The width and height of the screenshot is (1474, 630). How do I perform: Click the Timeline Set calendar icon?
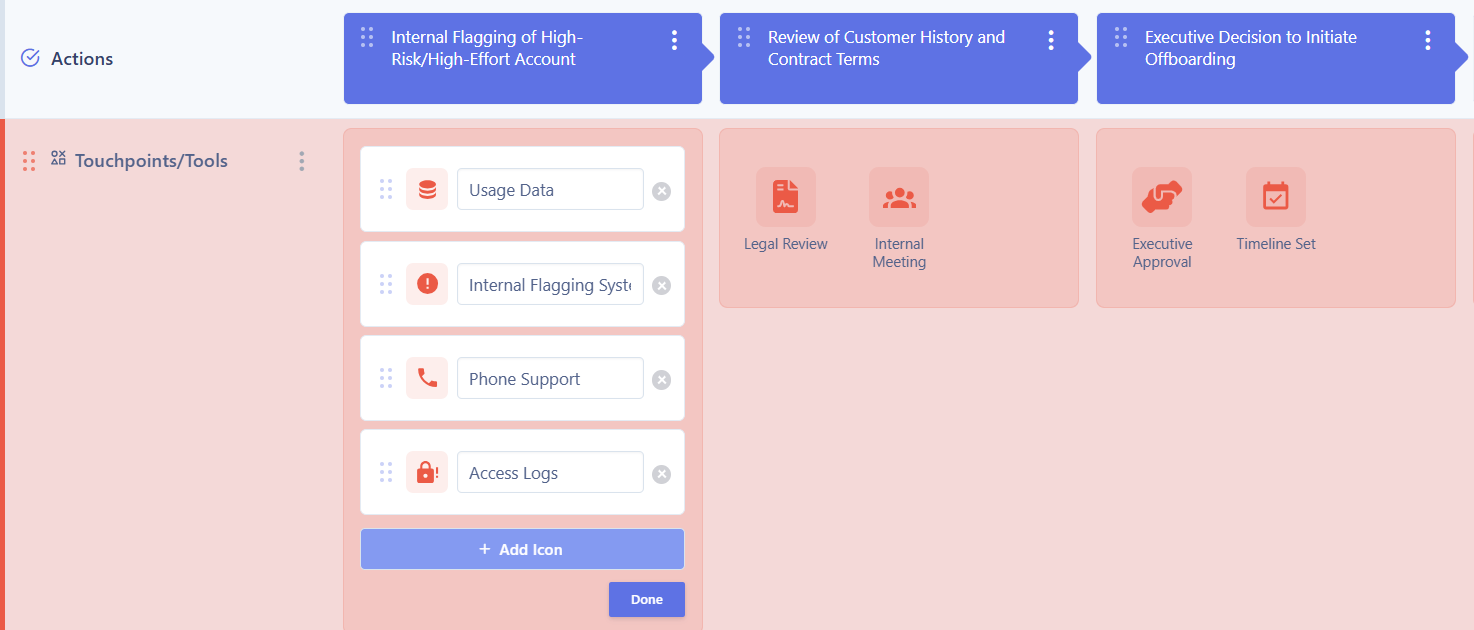point(1275,197)
